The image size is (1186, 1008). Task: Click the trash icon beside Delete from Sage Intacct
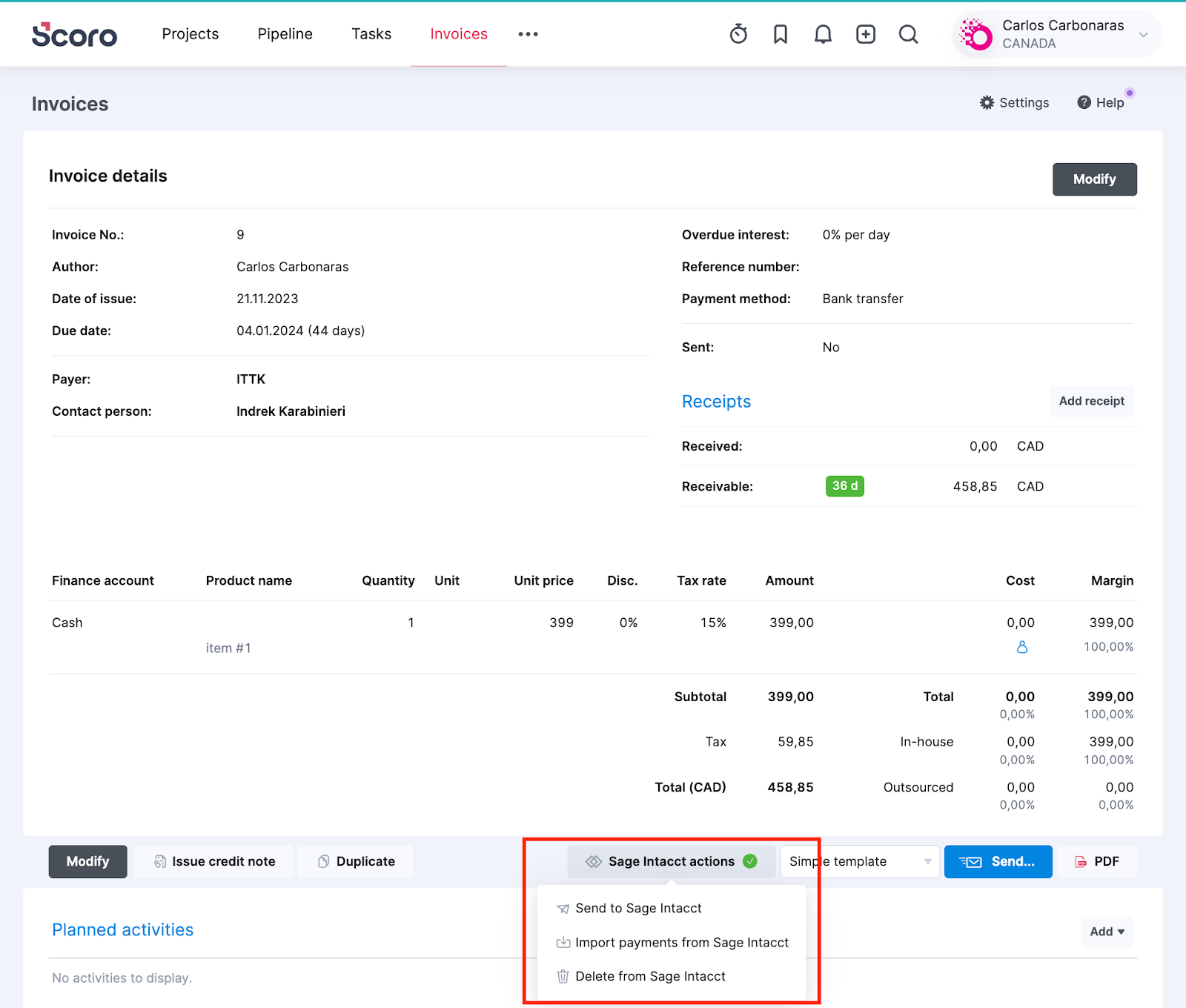563,977
